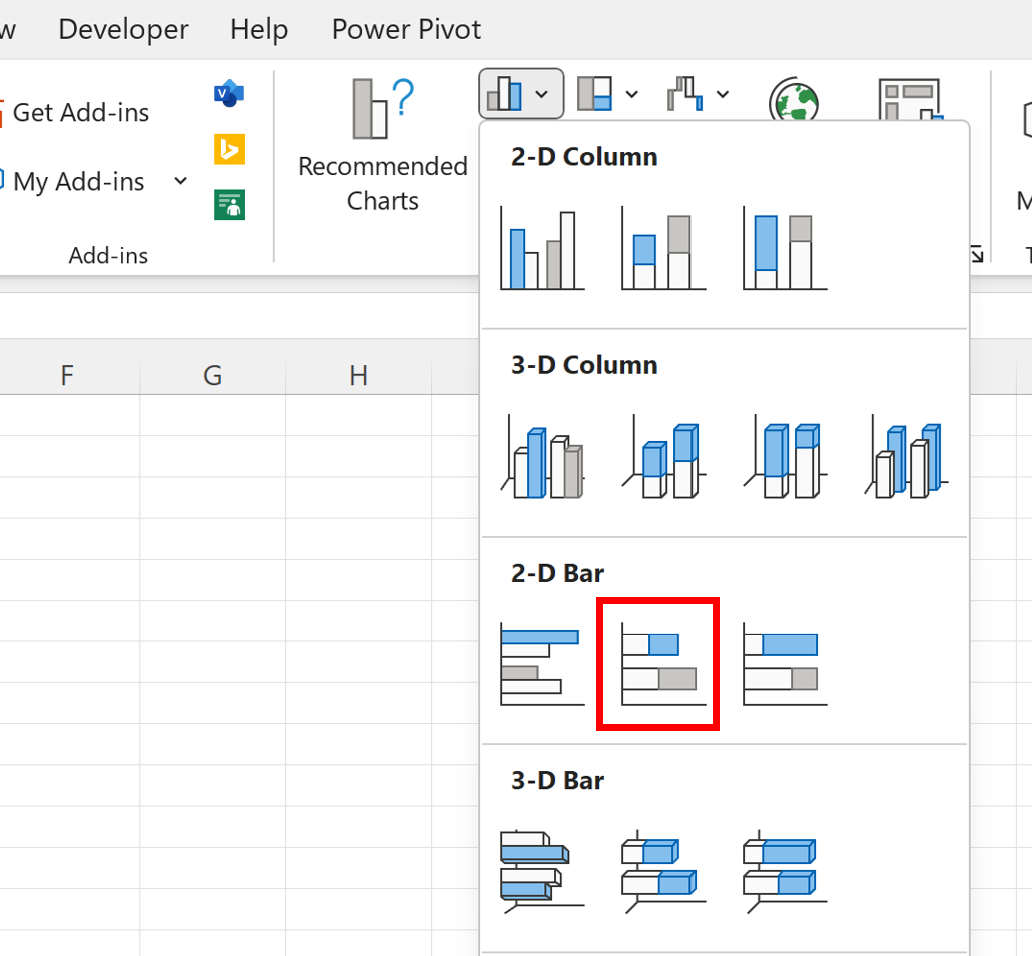
Task: Choose the plain 3-D Column chart
Action: (906, 458)
